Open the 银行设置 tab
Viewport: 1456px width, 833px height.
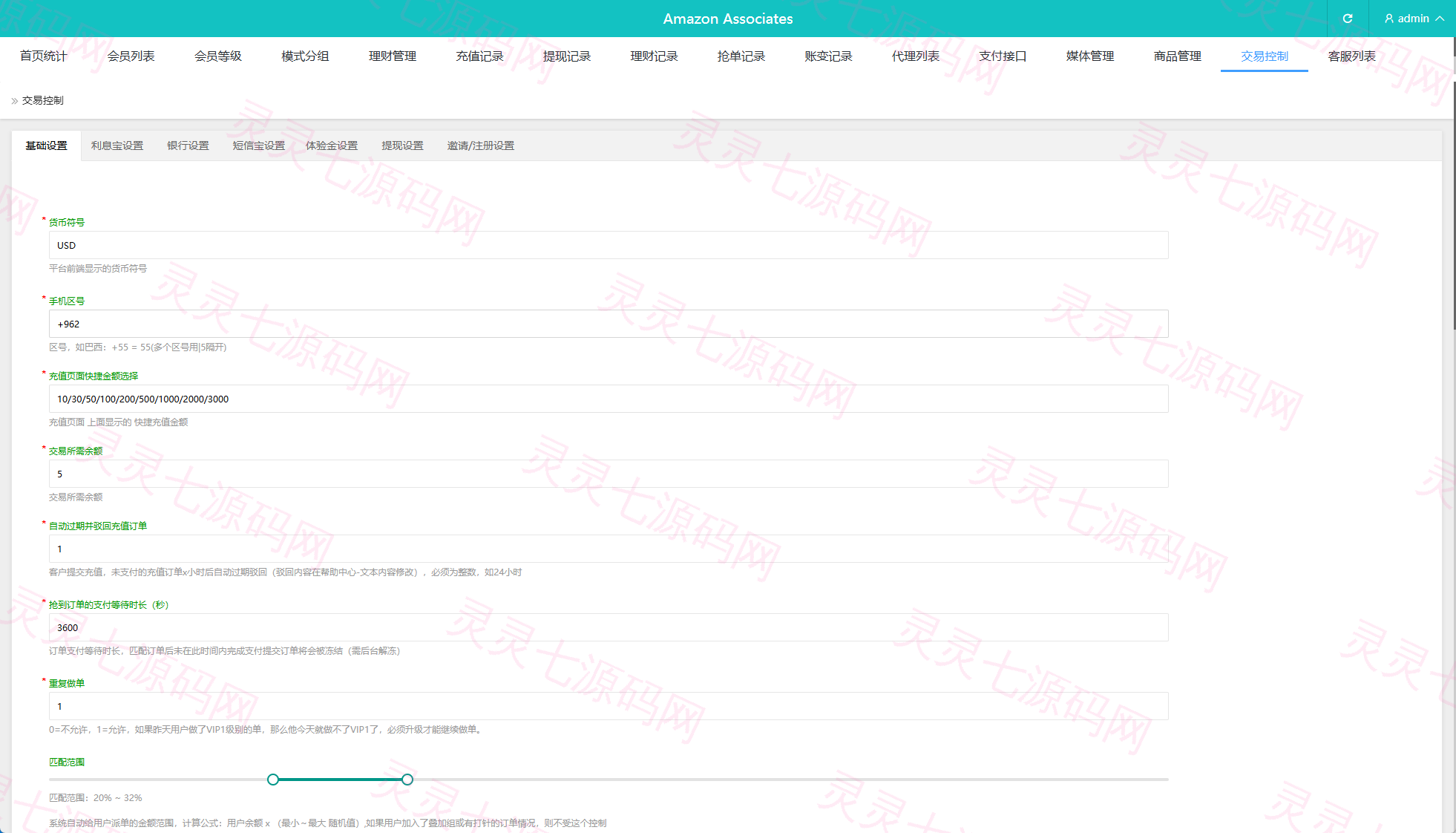point(188,146)
